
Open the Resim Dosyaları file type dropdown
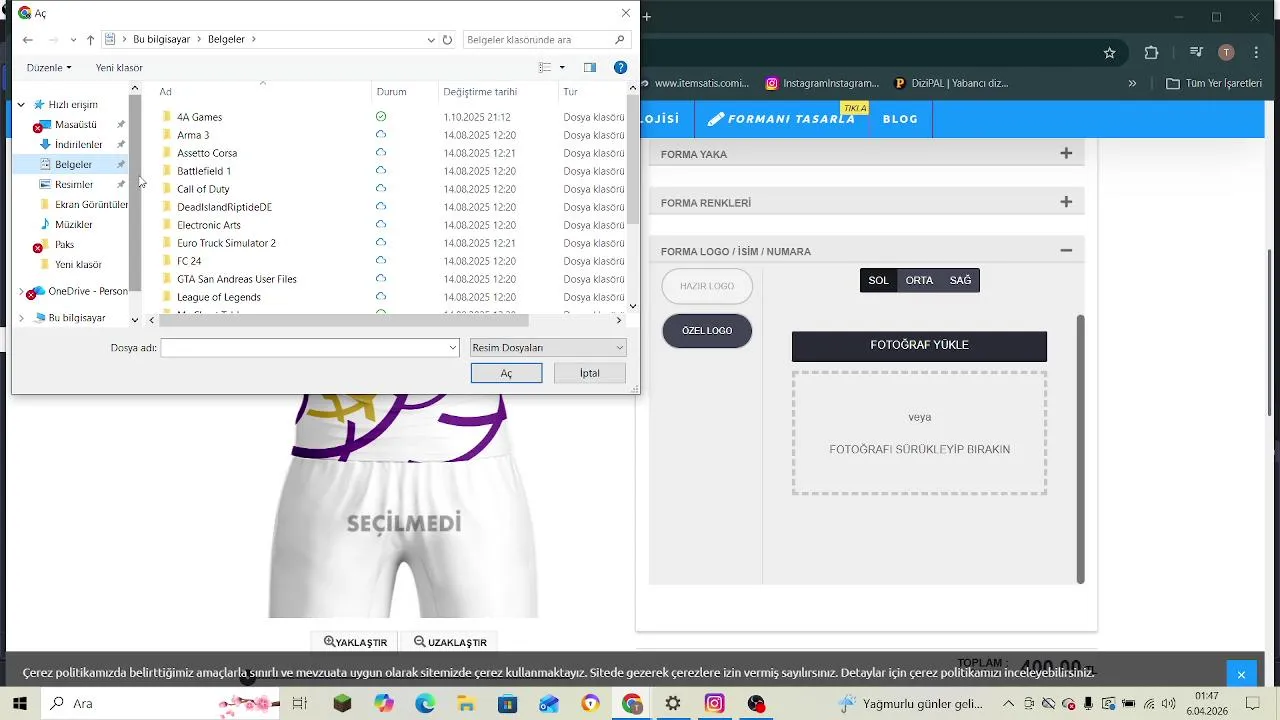tap(548, 348)
